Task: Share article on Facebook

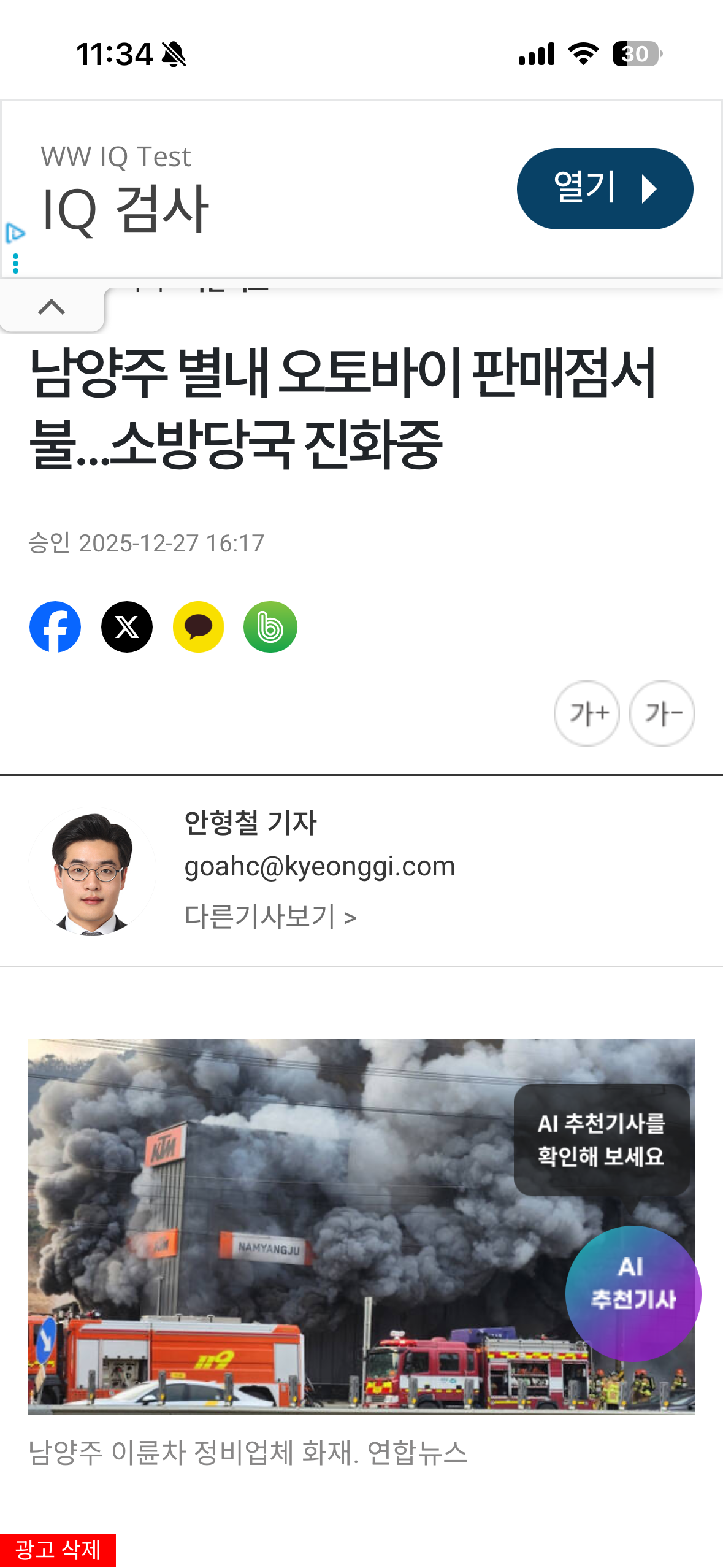Action: coord(55,627)
